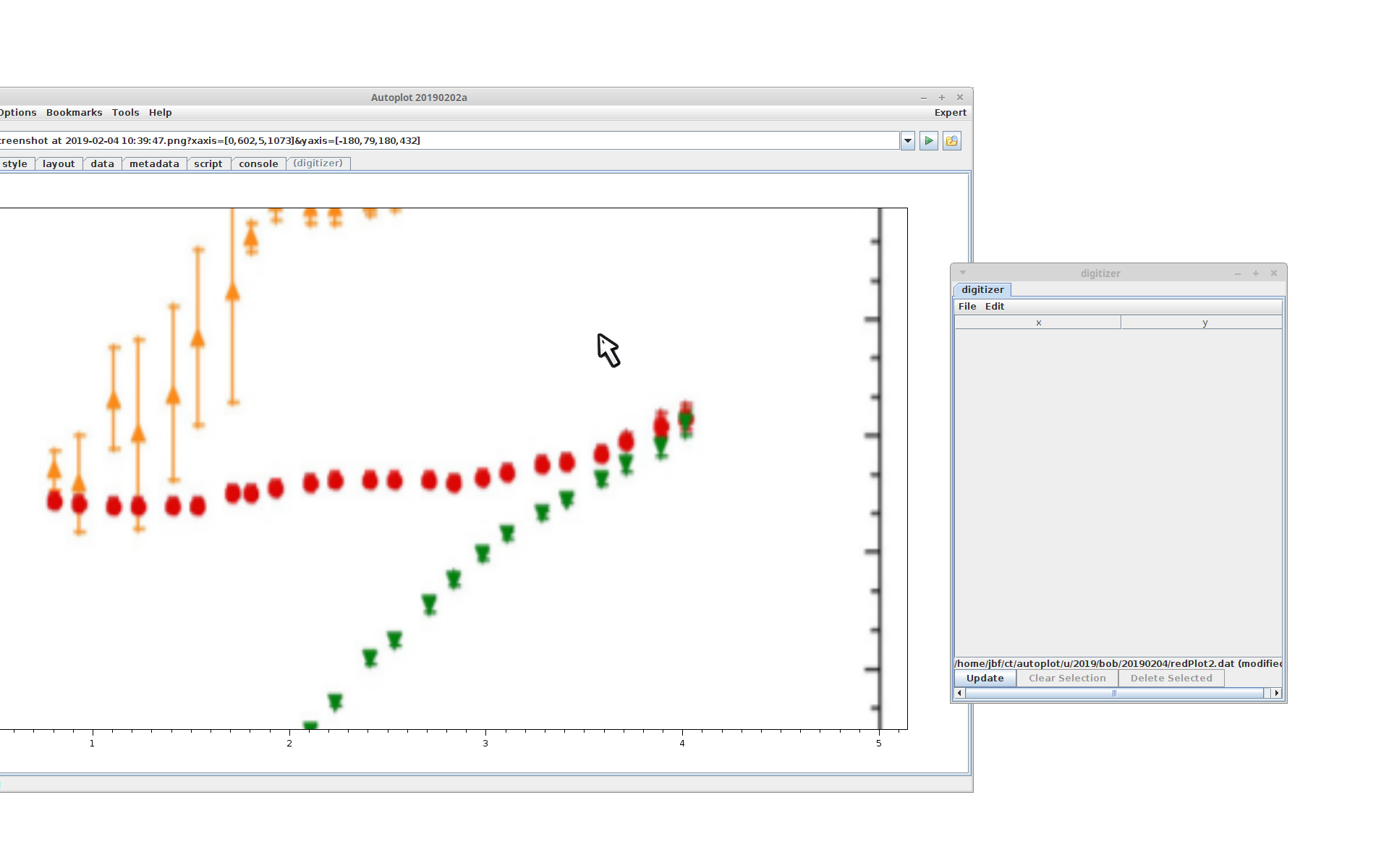This screenshot has width=1389, height=868.
Task: Click left arrow of digitizer horizontal scrollbar
Action: coord(960,693)
